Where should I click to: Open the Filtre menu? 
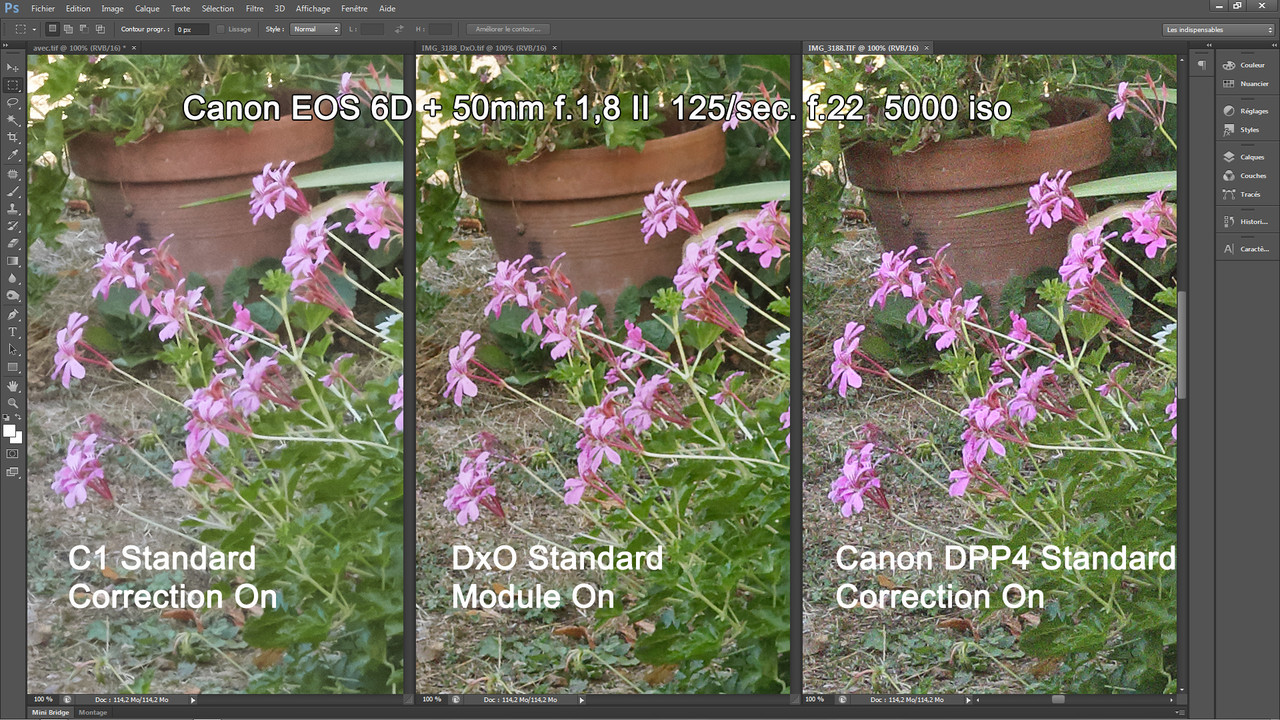[255, 8]
